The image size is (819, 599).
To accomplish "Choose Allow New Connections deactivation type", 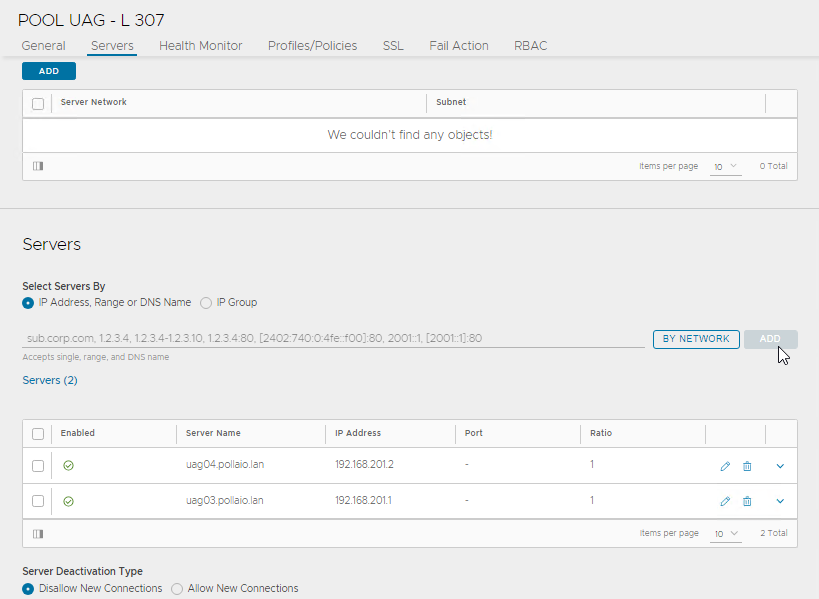I will click(x=177, y=589).
